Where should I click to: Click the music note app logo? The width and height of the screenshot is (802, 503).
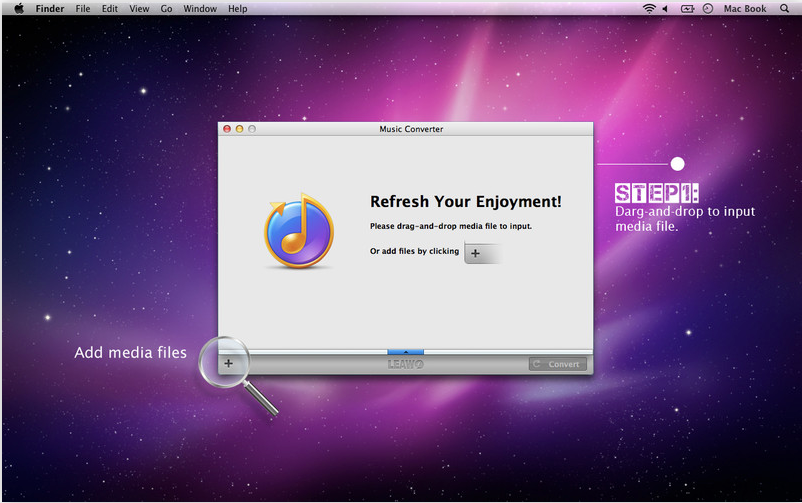(x=299, y=230)
